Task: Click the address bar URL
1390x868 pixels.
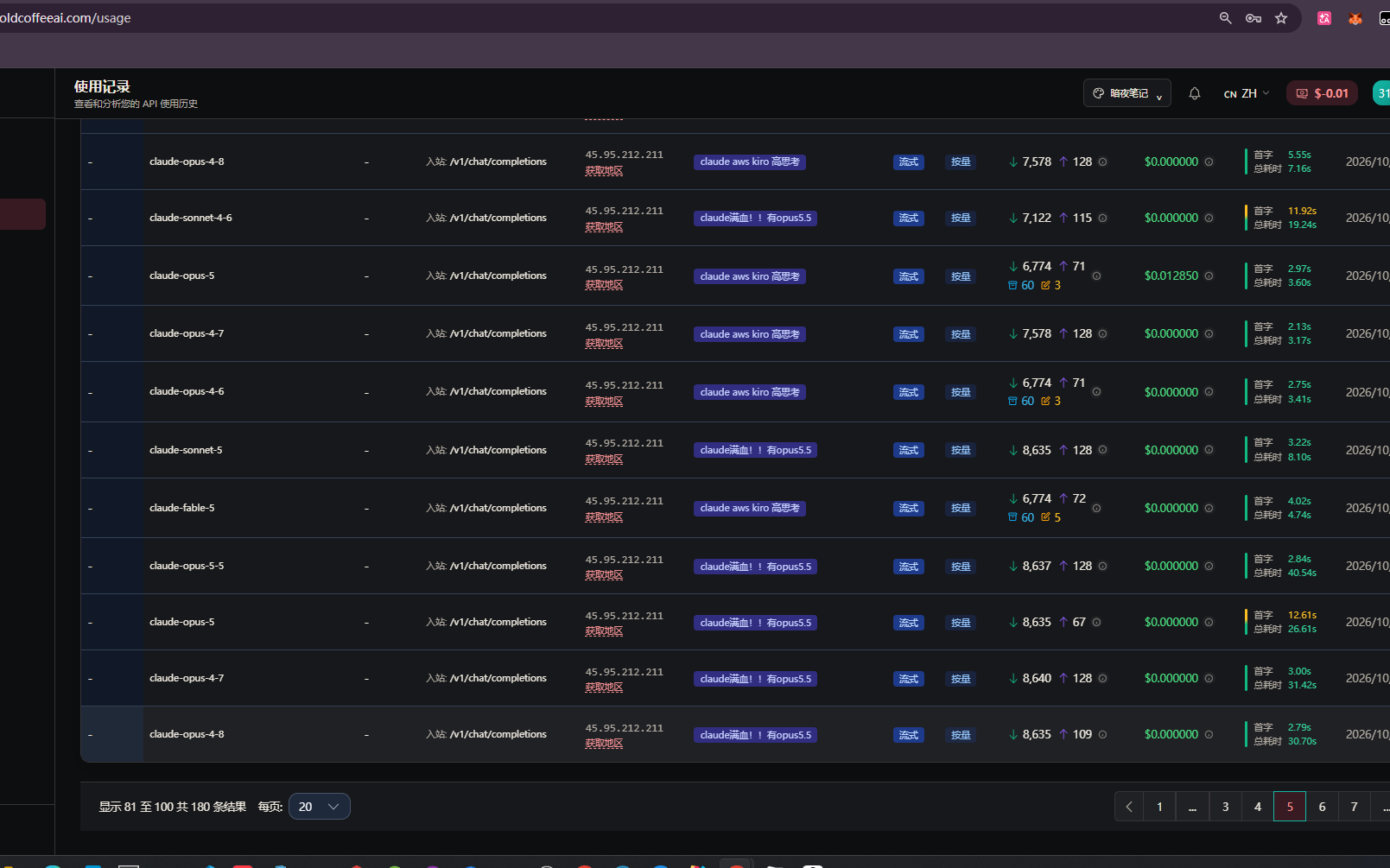Action: 66,18
